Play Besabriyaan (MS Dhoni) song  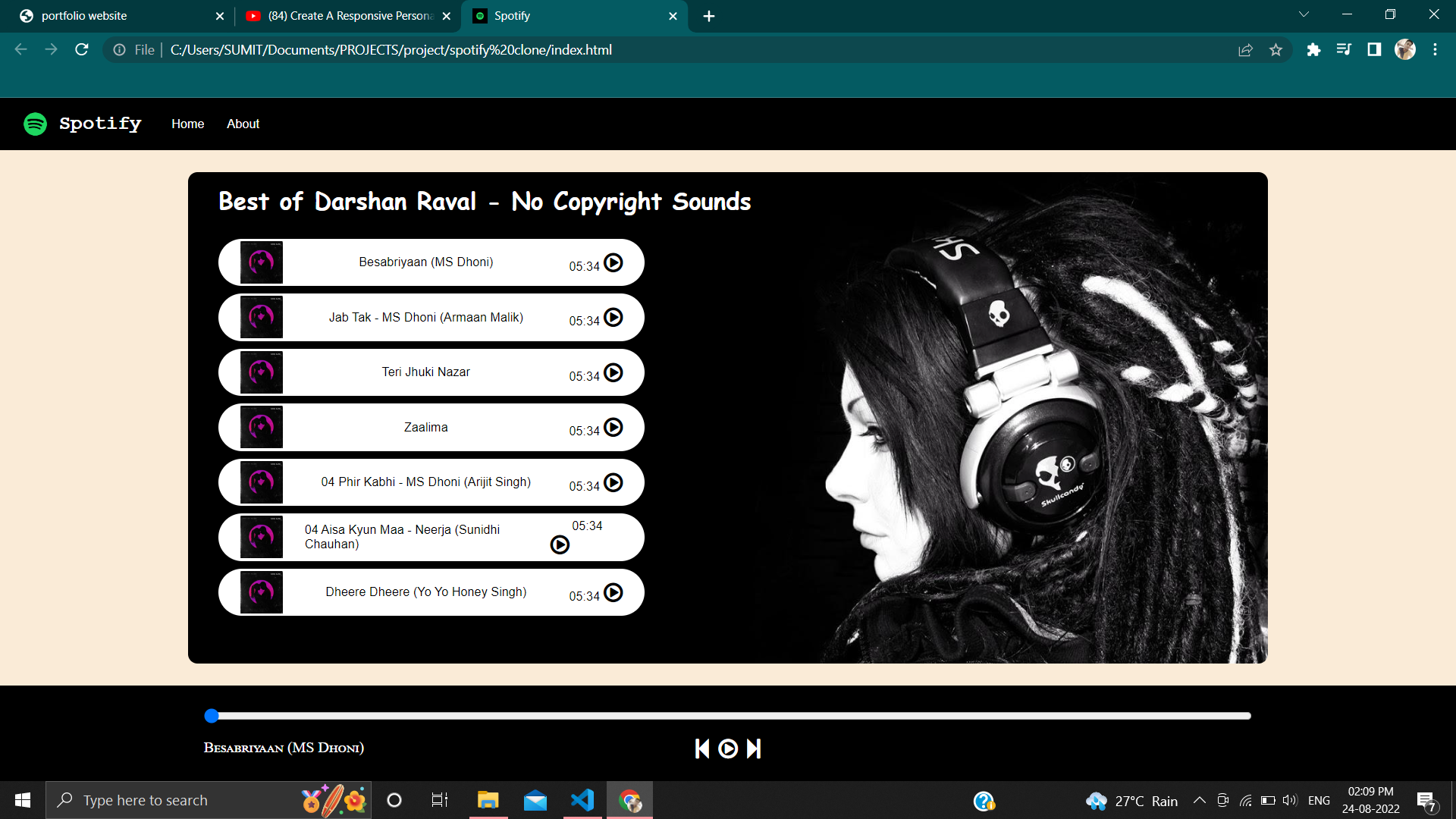click(613, 262)
